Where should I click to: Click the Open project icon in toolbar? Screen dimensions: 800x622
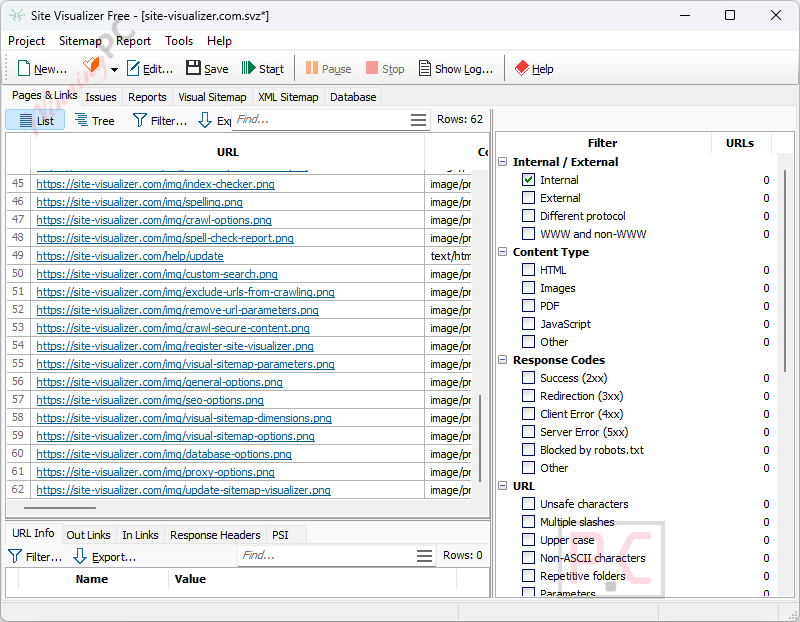92,66
